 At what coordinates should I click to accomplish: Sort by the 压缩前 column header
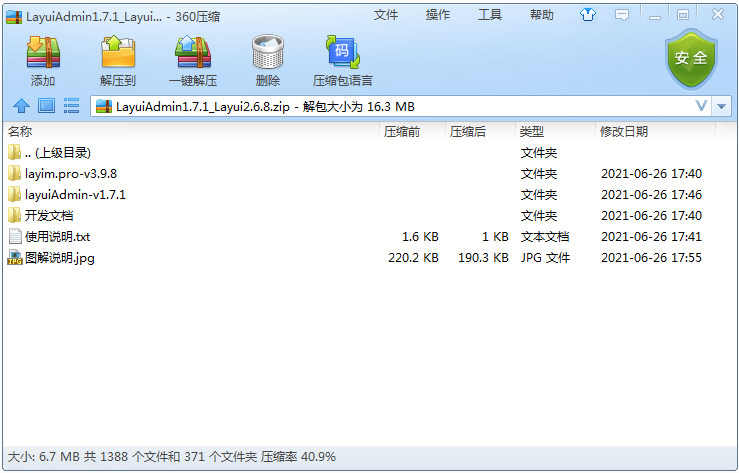(402, 131)
